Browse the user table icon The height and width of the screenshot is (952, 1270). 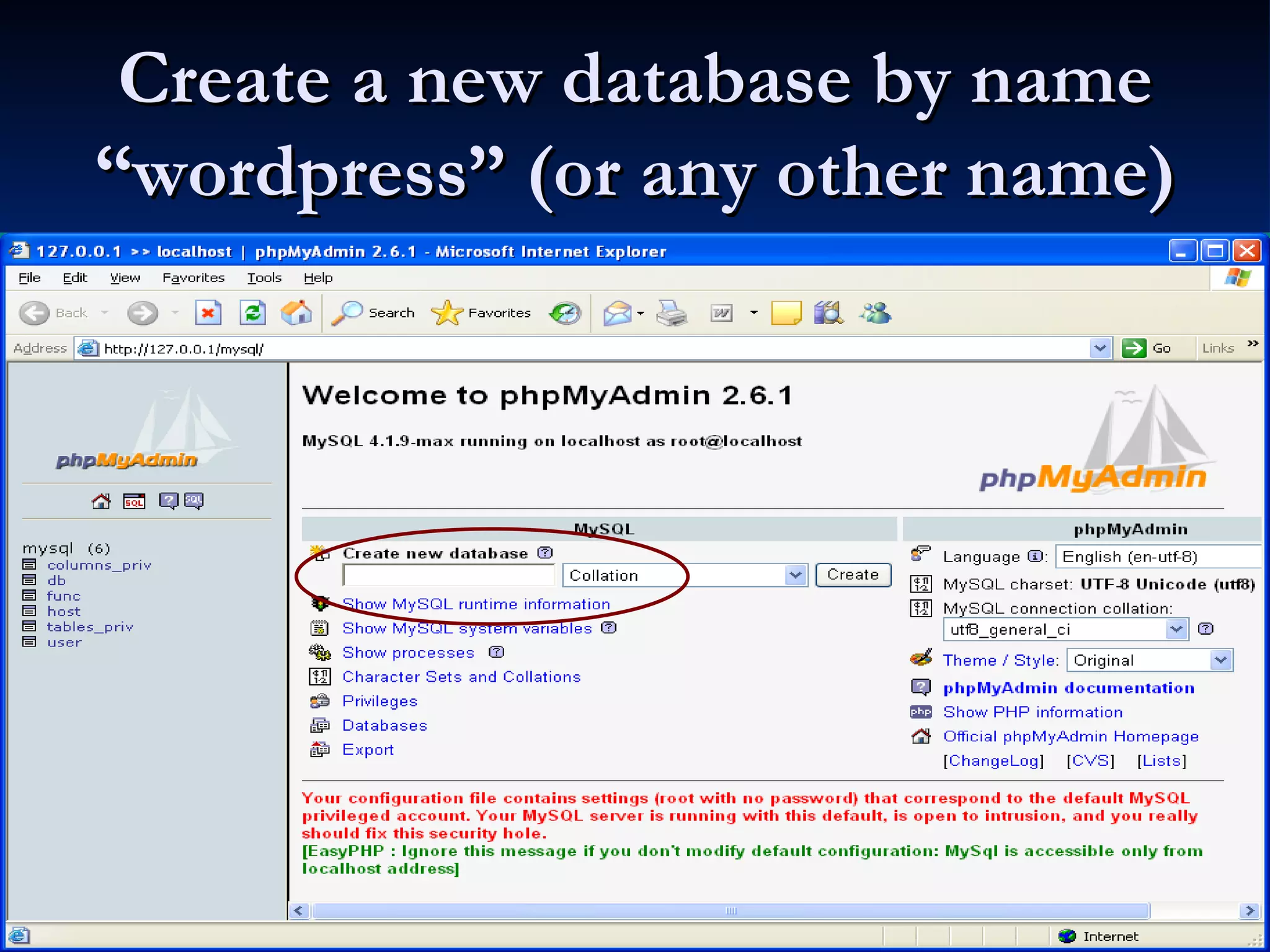29,641
